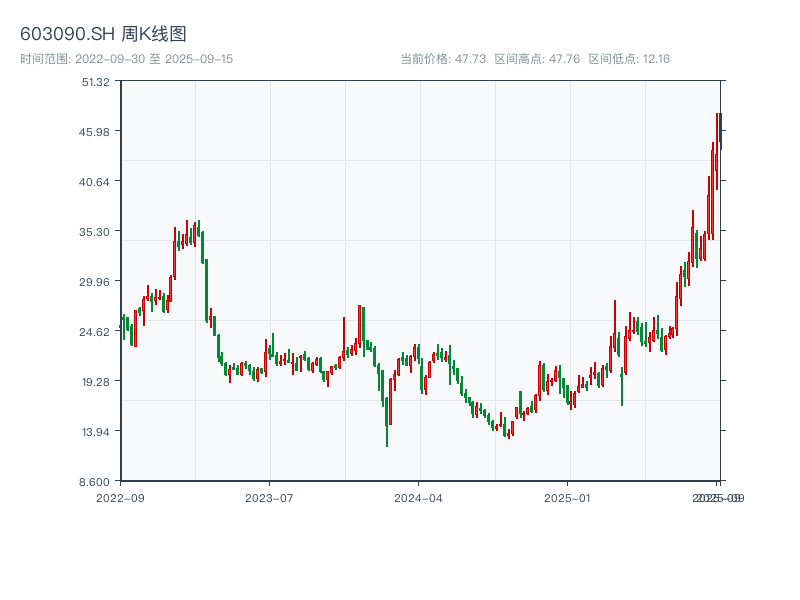Click the lowest green candle before 2024-04
The image size is (800, 600).
click(x=387, y=421)
